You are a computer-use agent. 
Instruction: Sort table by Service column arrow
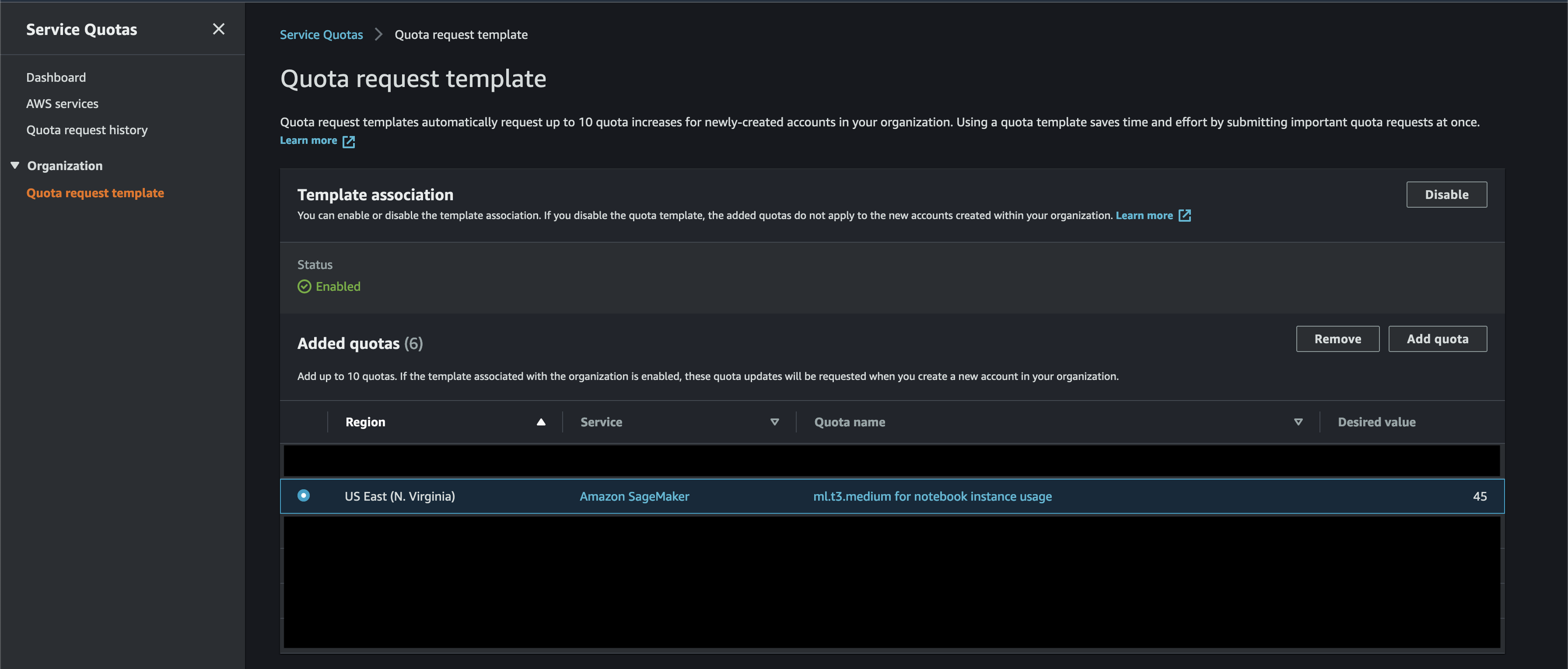(x=774, y=422)
